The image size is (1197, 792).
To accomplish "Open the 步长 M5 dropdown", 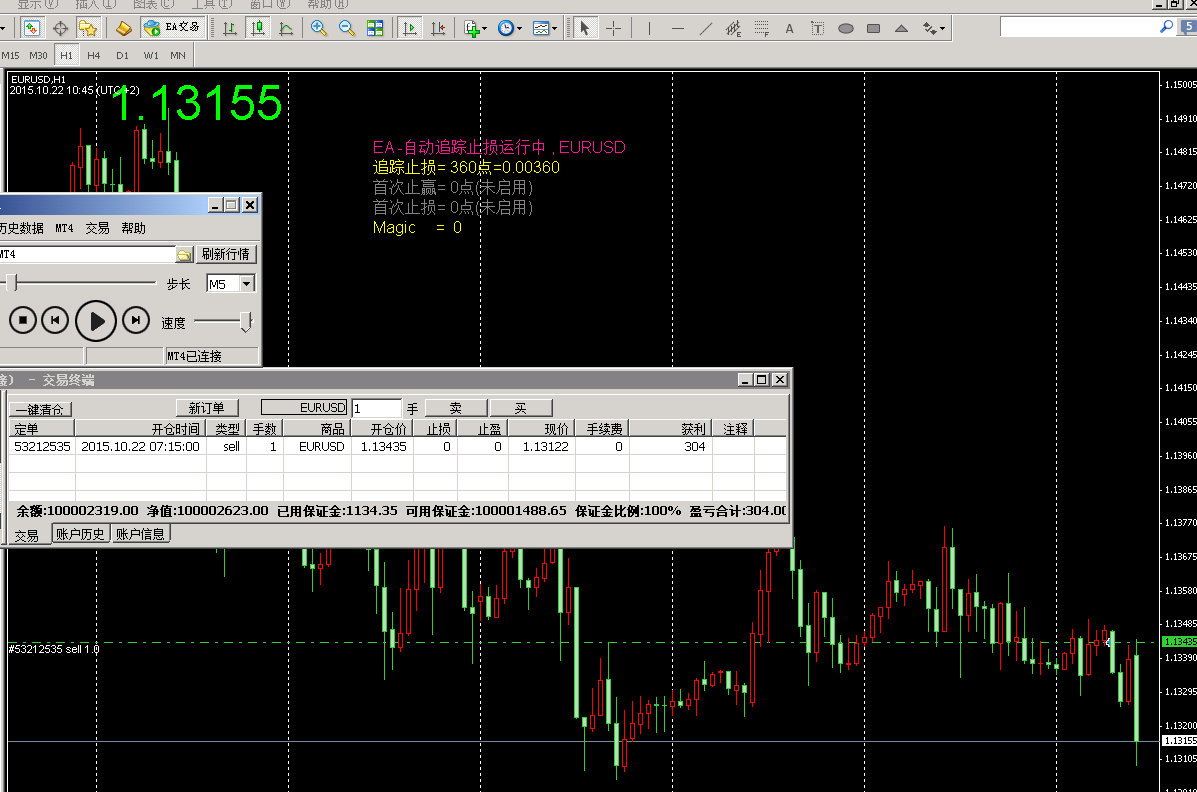I will [247, 284].
